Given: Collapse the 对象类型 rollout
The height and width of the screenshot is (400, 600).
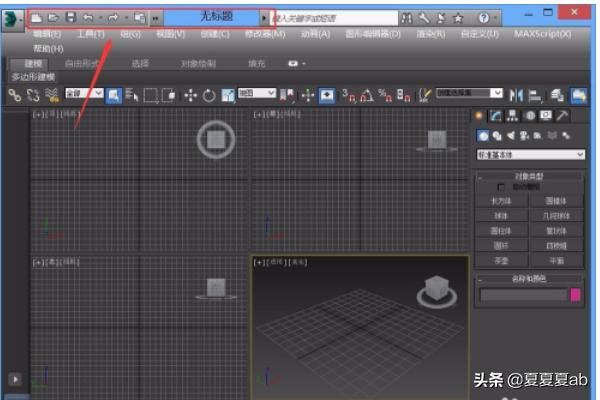Looking at the screenshot, I should pos(531,176).
